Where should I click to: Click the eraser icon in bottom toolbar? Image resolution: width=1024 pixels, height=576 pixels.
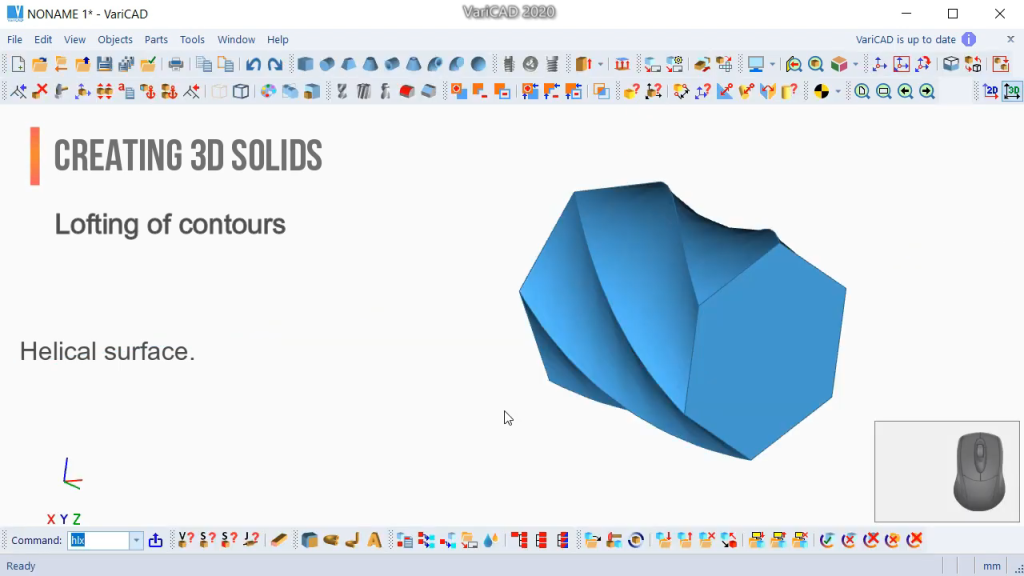point(279,540)
